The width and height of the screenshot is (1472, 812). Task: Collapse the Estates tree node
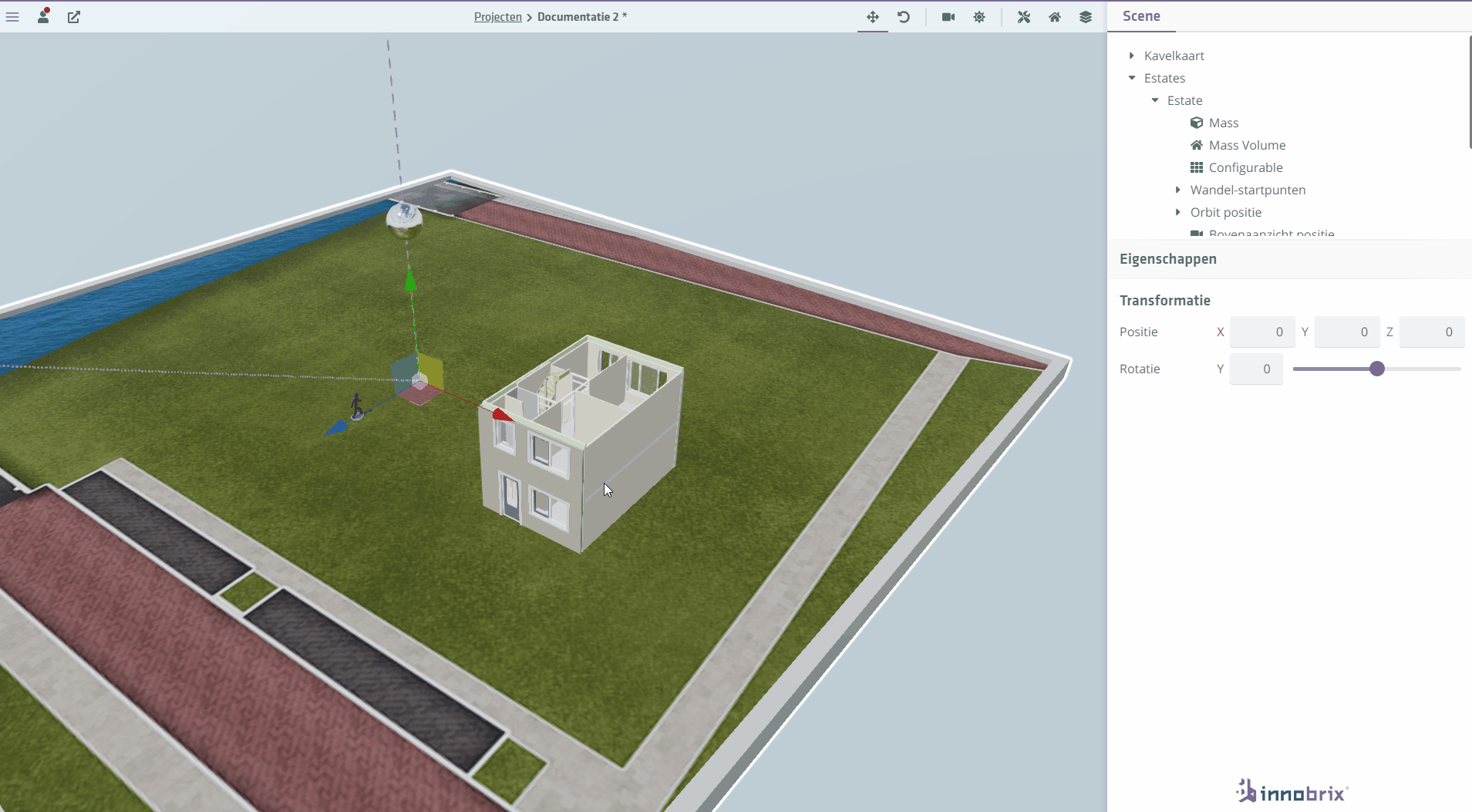[x=1131, y=78]
